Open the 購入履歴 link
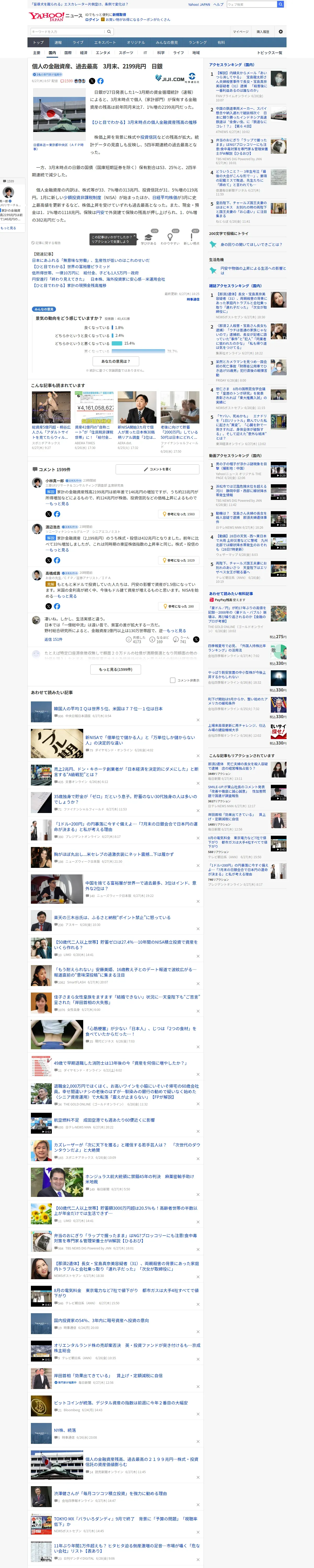This screenshot has height=1568, width=314. (x=263, y=32)
